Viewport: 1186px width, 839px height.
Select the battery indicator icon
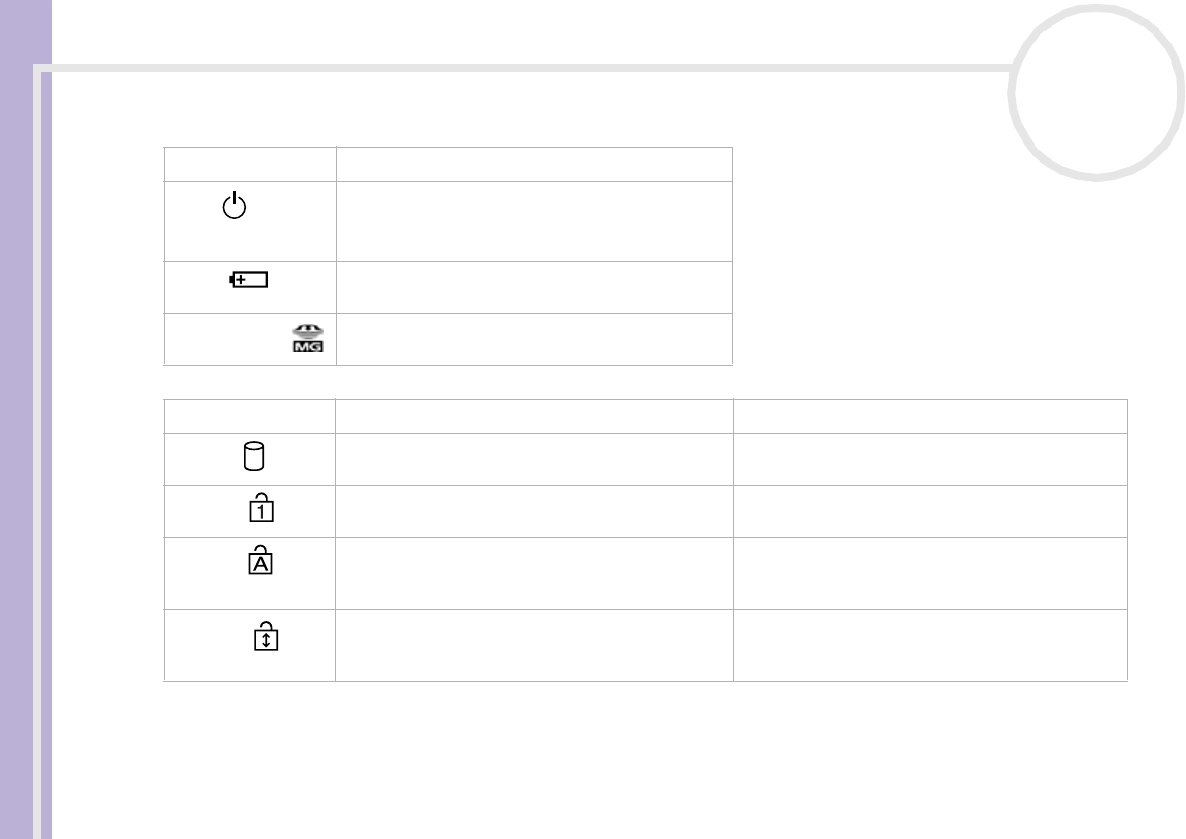click(x=249, y=281)
